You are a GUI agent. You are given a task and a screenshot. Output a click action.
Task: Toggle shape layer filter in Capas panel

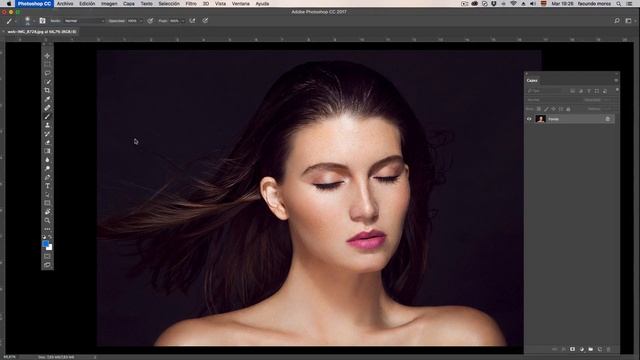[597, 91]
